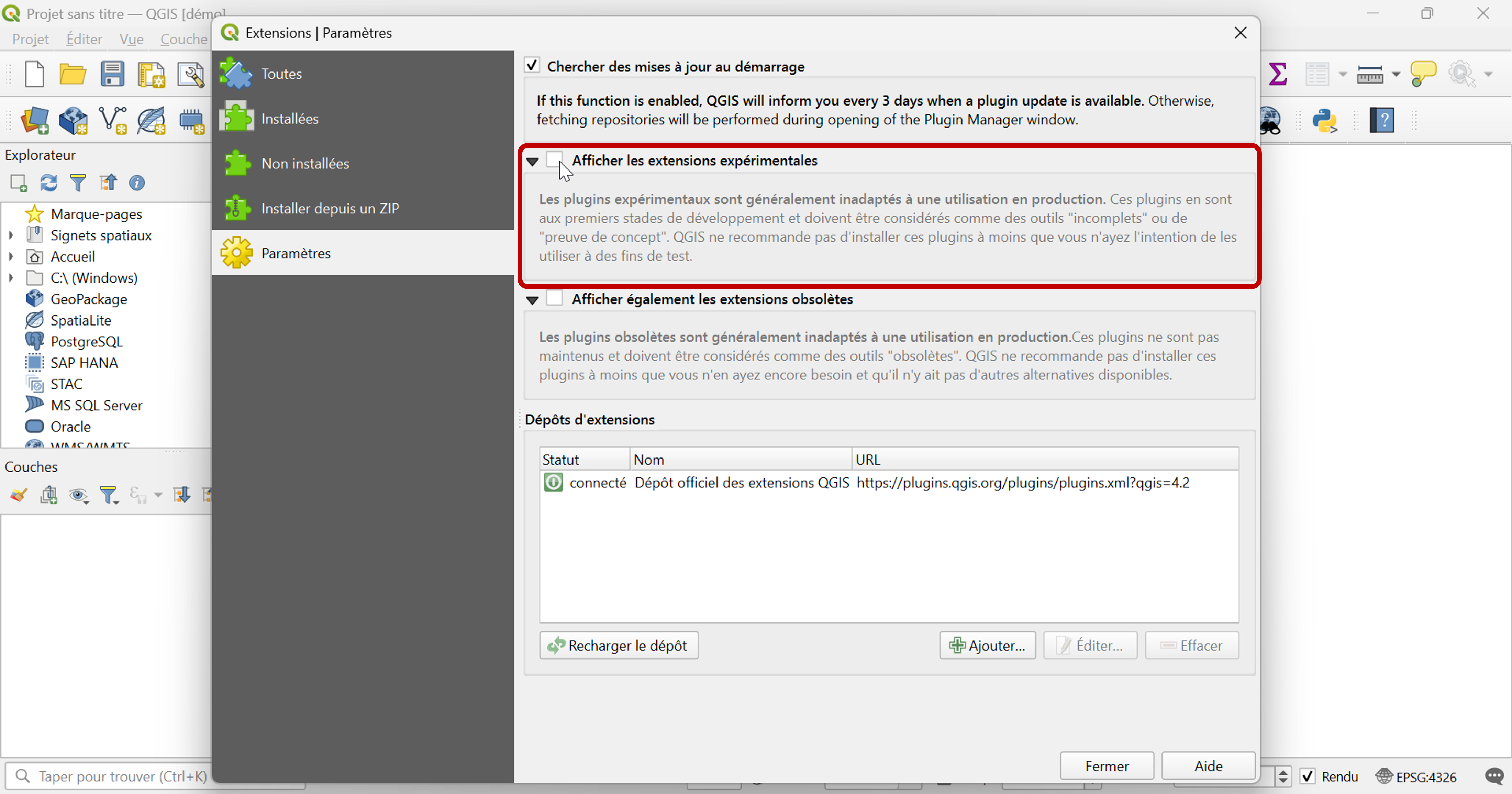The width and height of the screenshot is (1512, 794).
Task: Open the Data Source Manager icon
Action: [35, 120]
